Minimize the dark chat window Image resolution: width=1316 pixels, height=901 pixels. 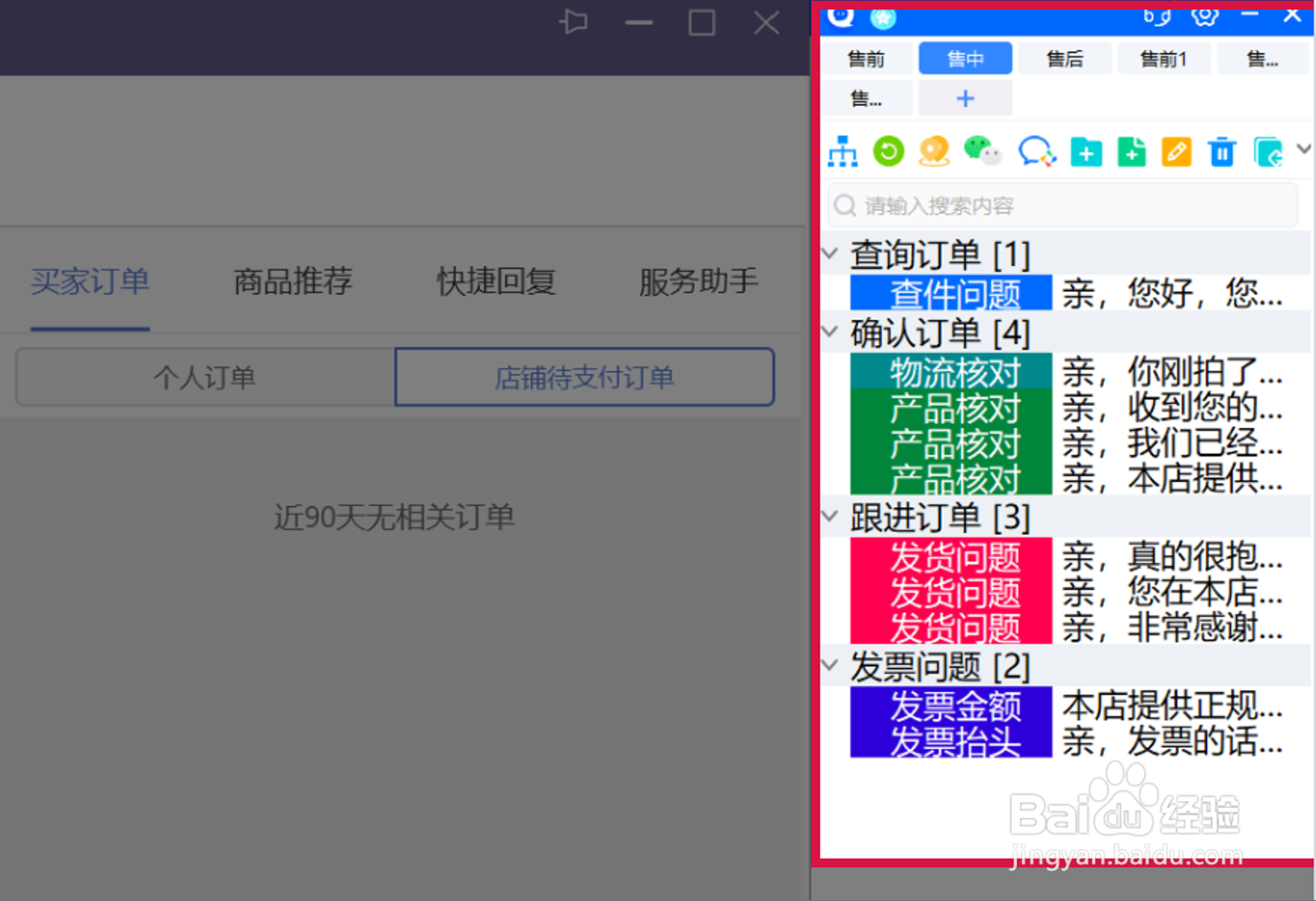(x=639, y=22)
